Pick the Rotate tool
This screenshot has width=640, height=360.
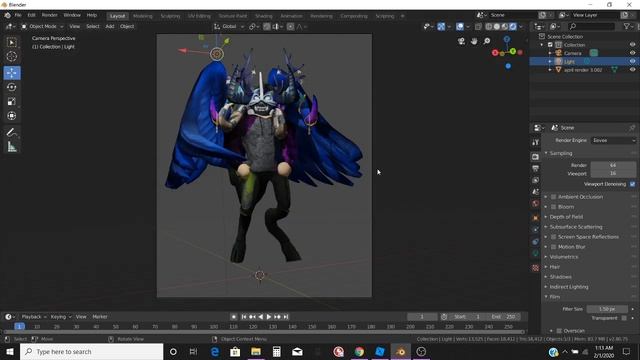12,87
